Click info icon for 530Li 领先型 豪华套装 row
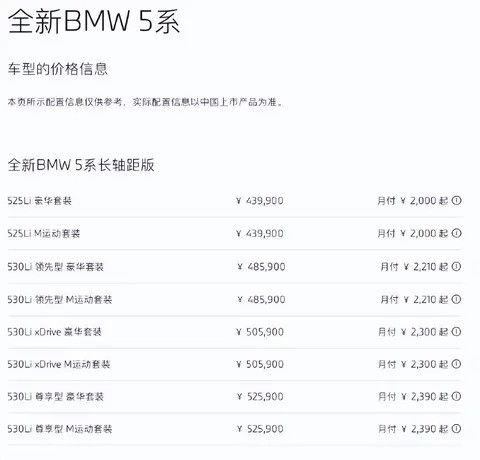This screenshot has height=460, width=480. (x=456, y=266)
